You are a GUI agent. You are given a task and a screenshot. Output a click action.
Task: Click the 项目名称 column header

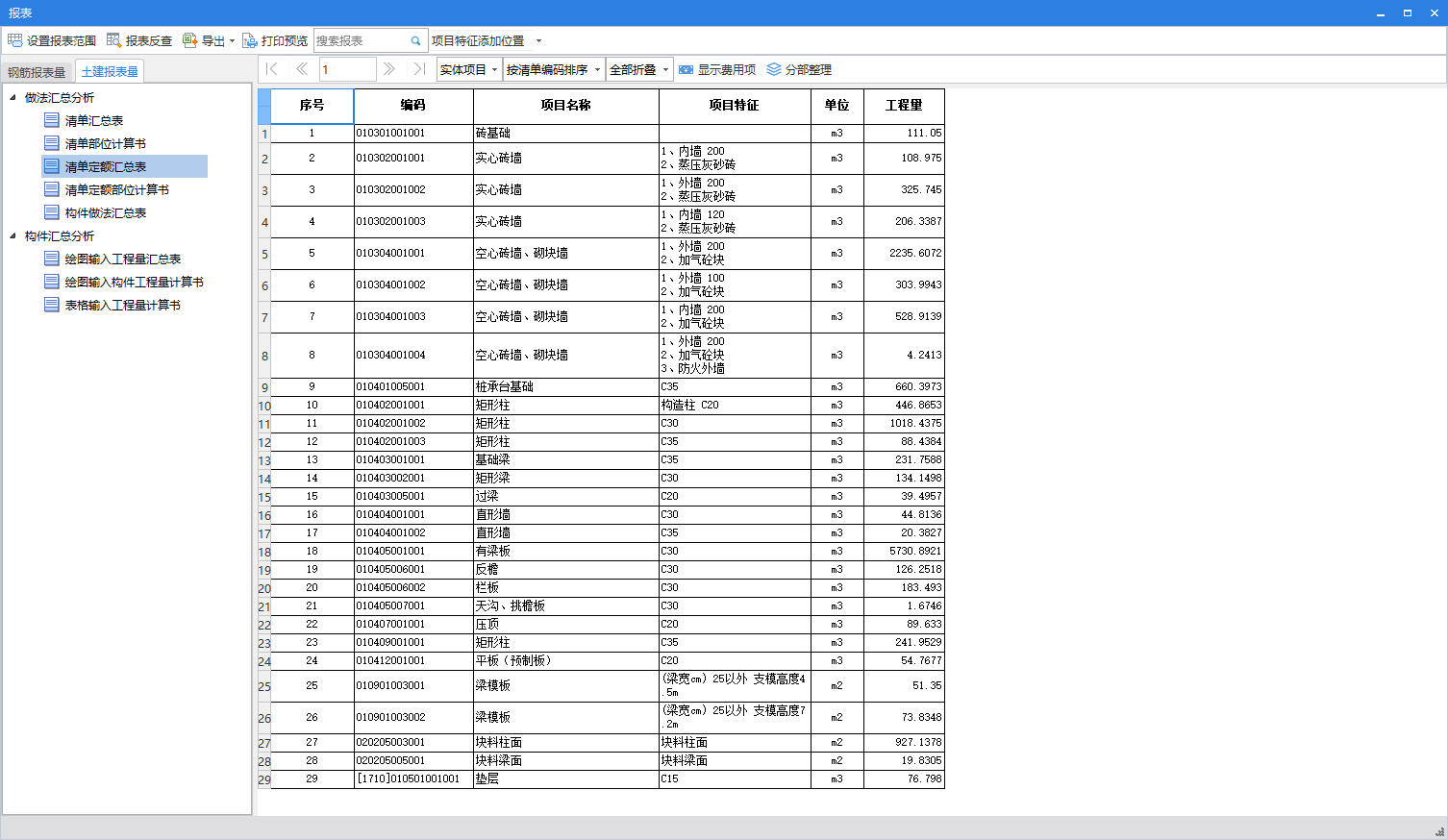point(566,106)
